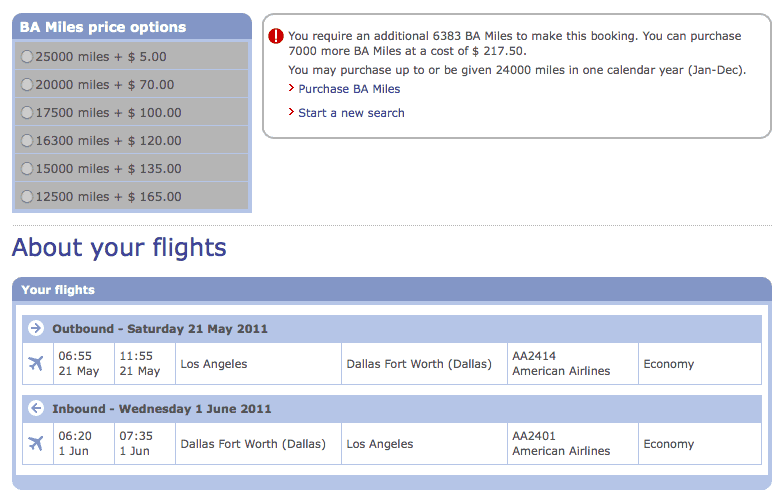Click the outbound flight airplane icon
Screen dimensions: 783x500
37,363
